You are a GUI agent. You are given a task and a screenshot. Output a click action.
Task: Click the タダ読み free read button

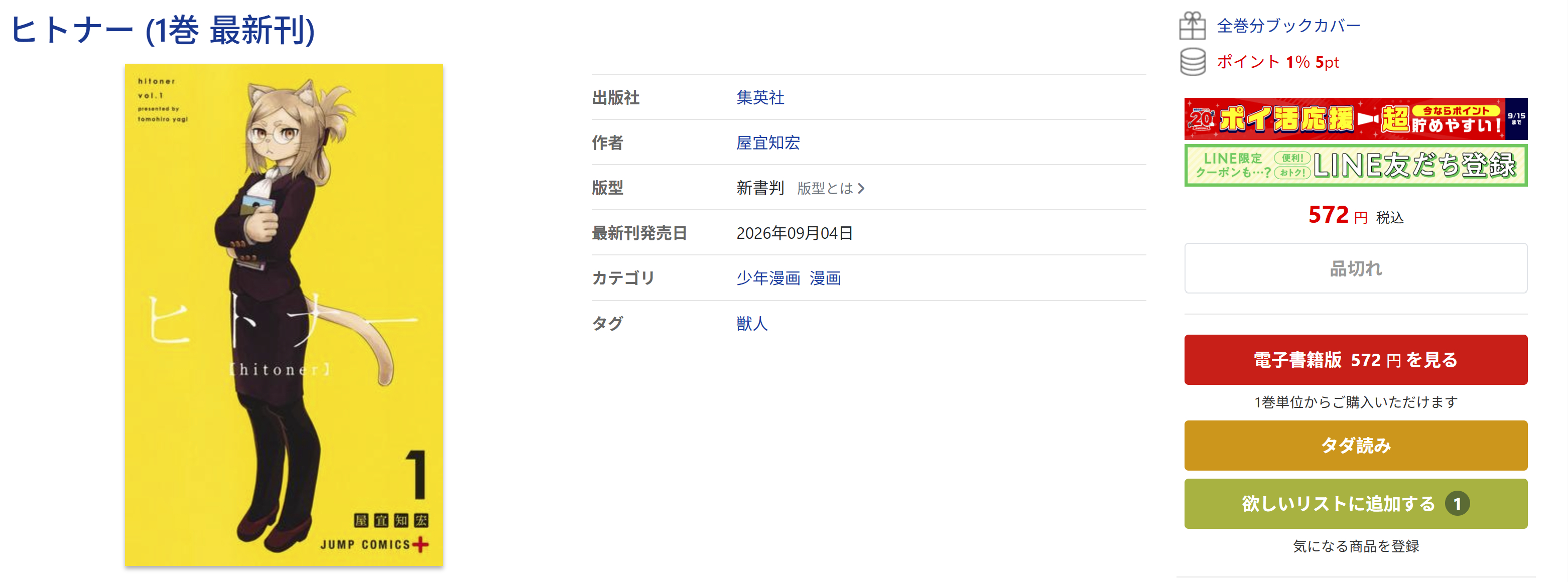(1355, 445)
